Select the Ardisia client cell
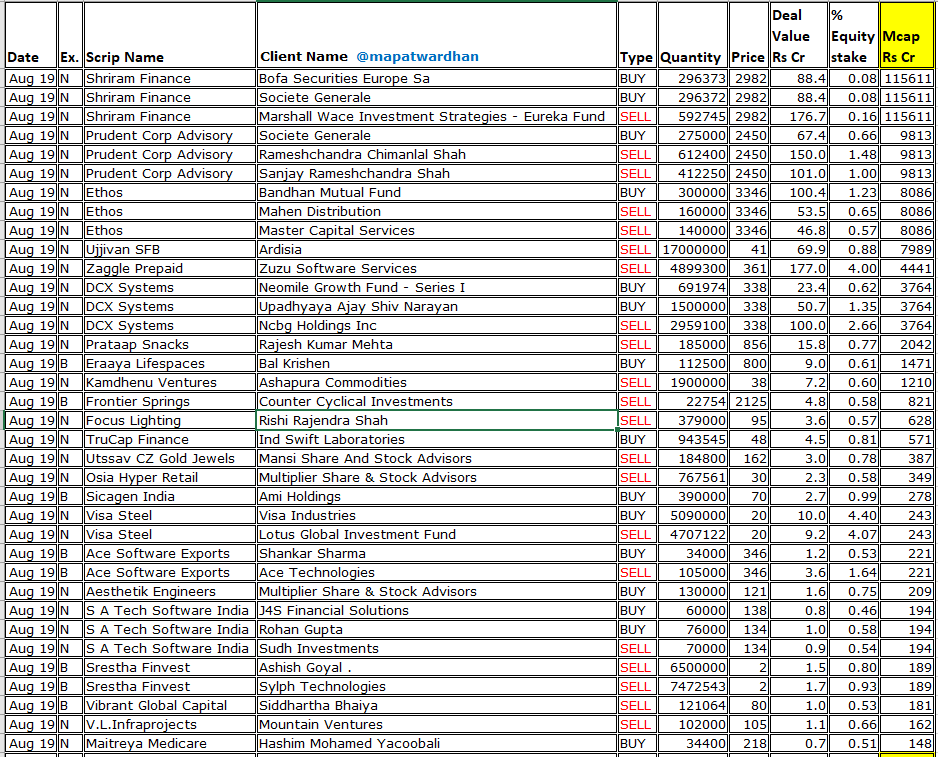This screenshot has width=938, height=757. coord(437,250)
